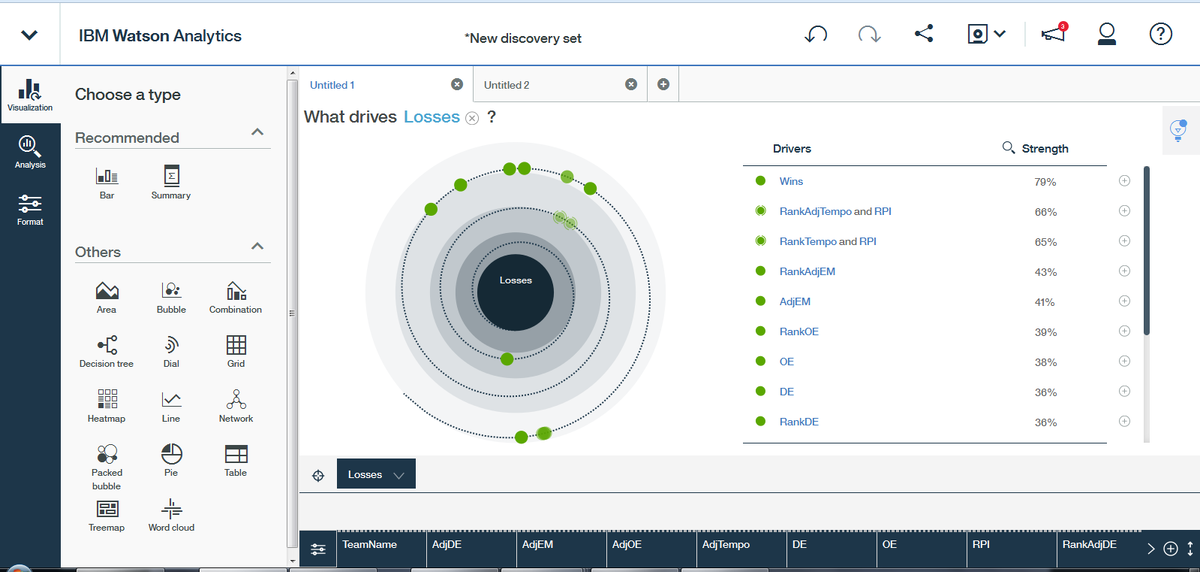1200x572 pixels.
Task: Click the Losses link in the question
Action: [432, 117]
